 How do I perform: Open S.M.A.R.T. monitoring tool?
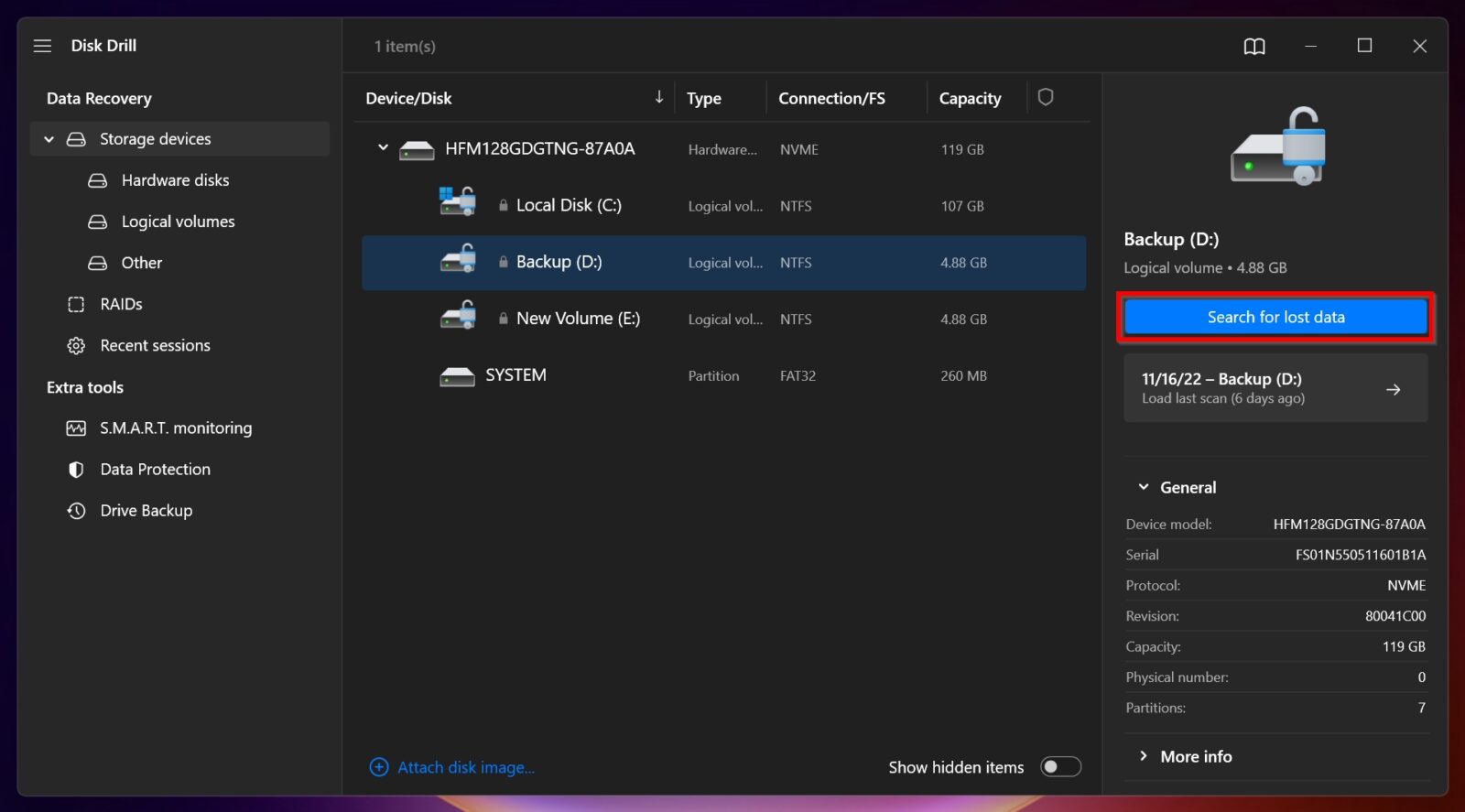pos(175,428)
